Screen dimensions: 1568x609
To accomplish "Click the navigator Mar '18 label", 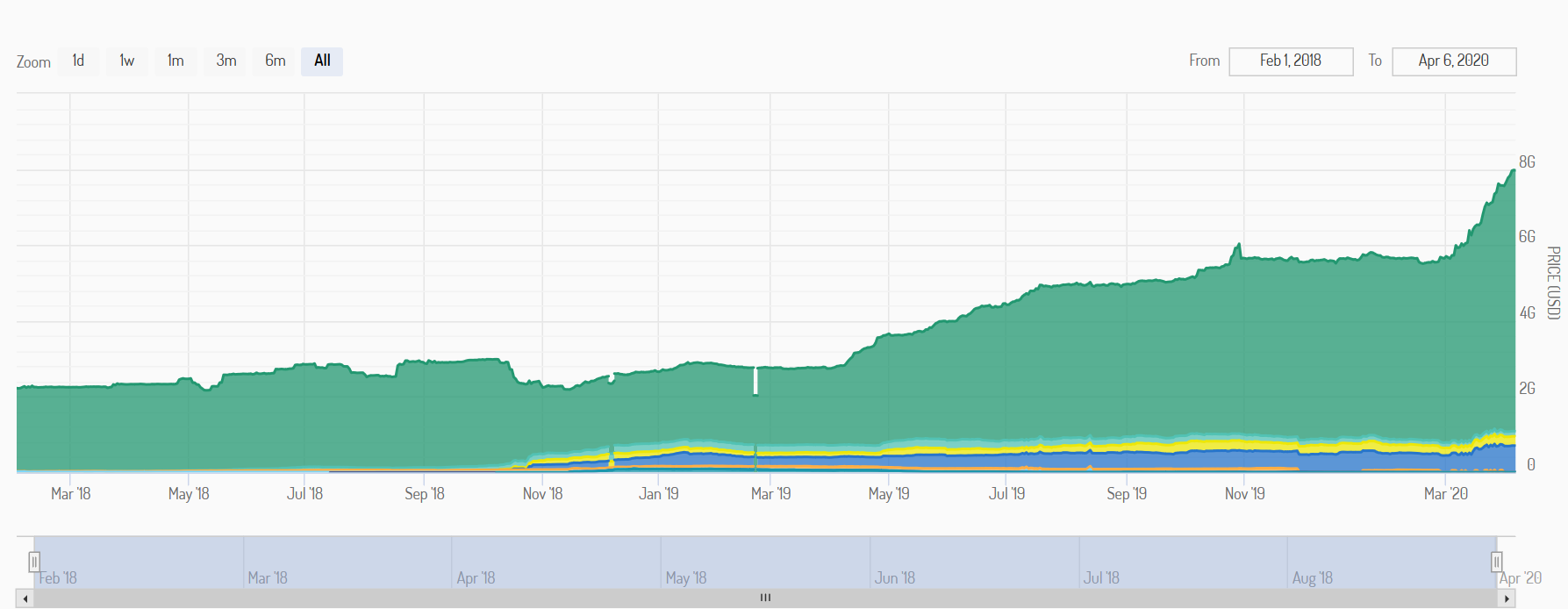I will click(x=268, y=578).
